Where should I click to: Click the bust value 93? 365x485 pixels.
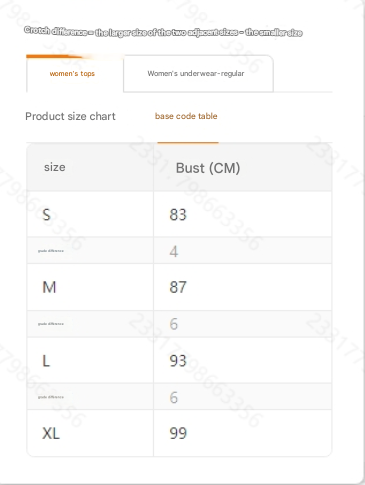pos(178,360)
